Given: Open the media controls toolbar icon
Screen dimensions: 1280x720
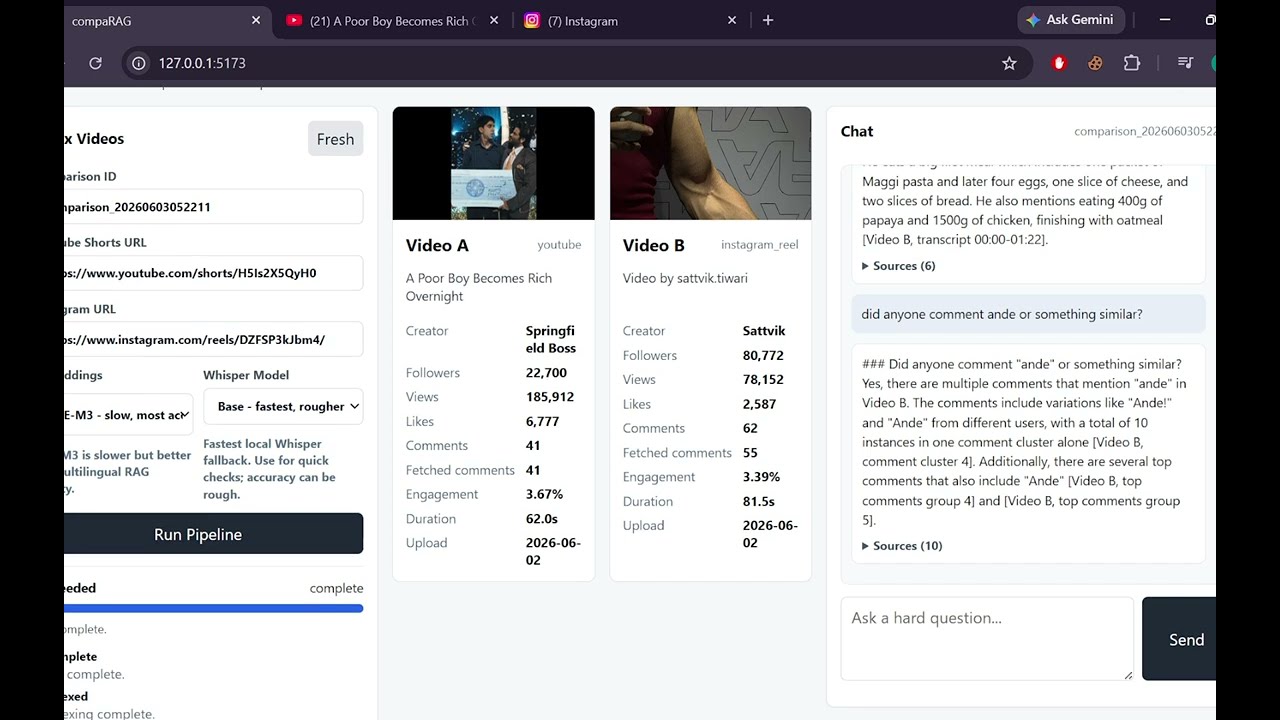Looking at the screenshot, I should (x=1185, y=63).
